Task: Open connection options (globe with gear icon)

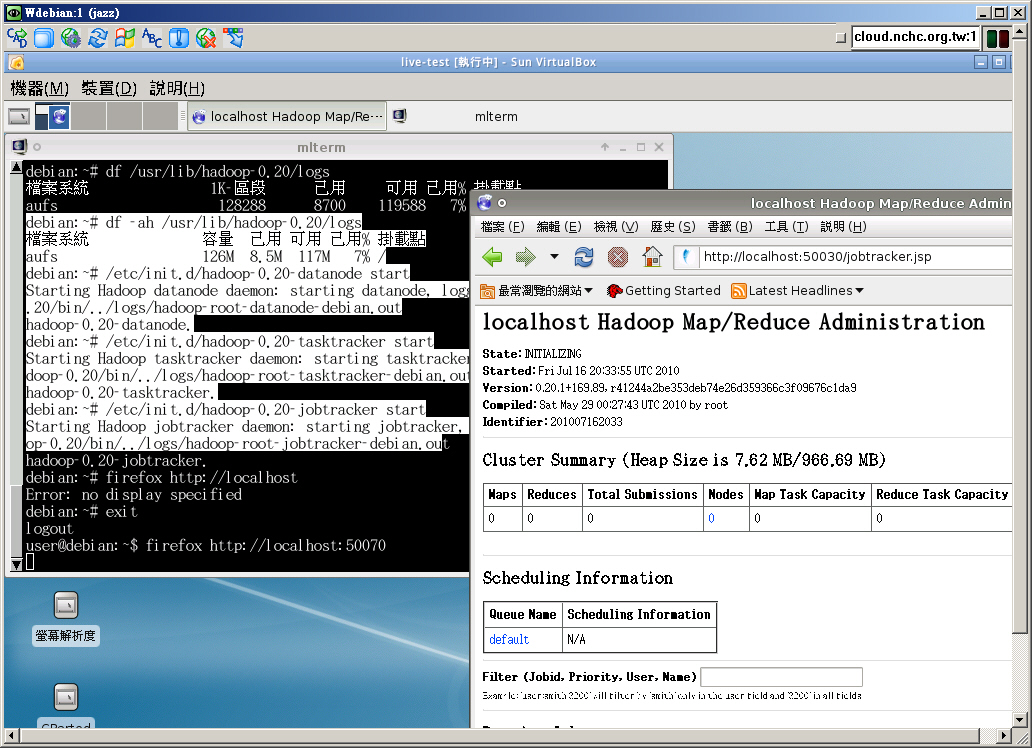Action: (71, 38)
